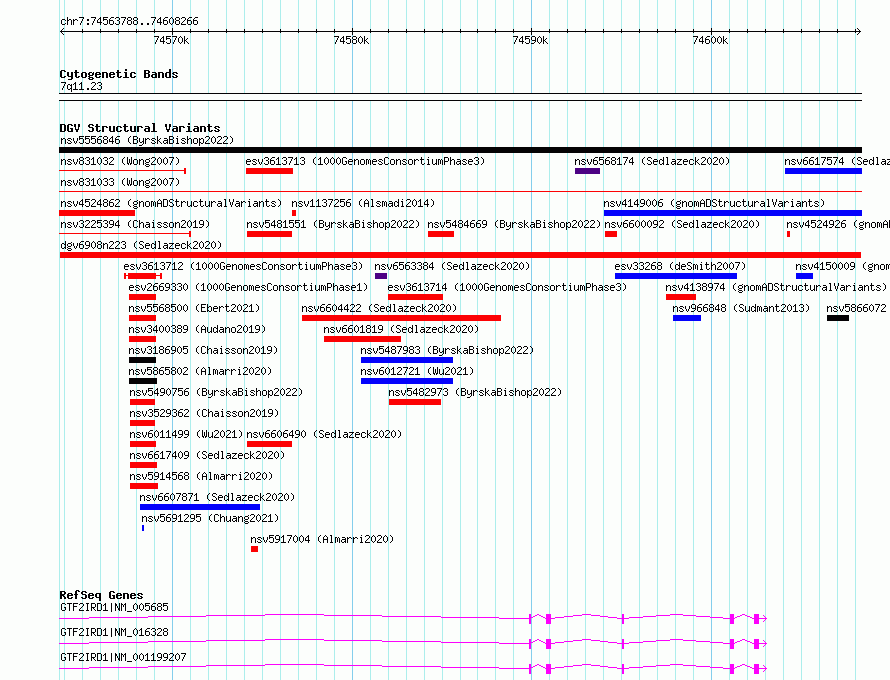Click nsv3186905 (Chaisson2019) label
The image size is (890, 680).
click(x=203, y=350)
